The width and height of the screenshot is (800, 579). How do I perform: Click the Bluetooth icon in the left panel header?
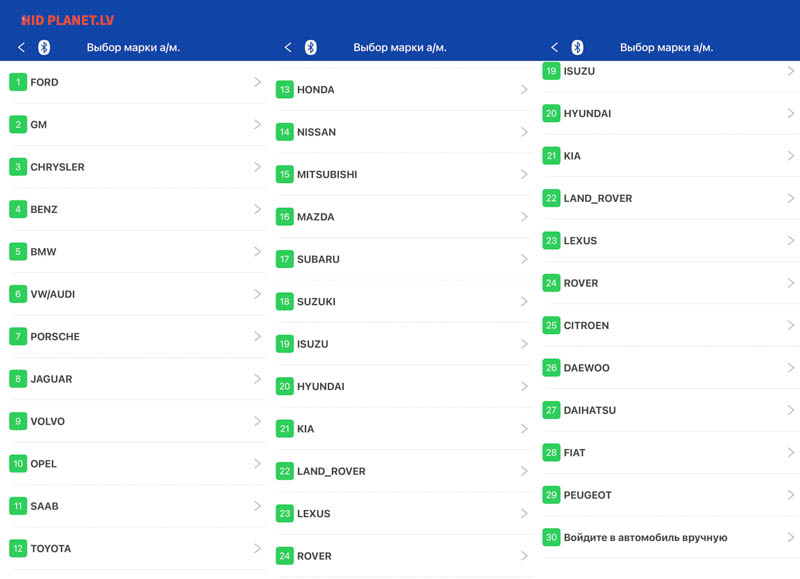[44, 48]
